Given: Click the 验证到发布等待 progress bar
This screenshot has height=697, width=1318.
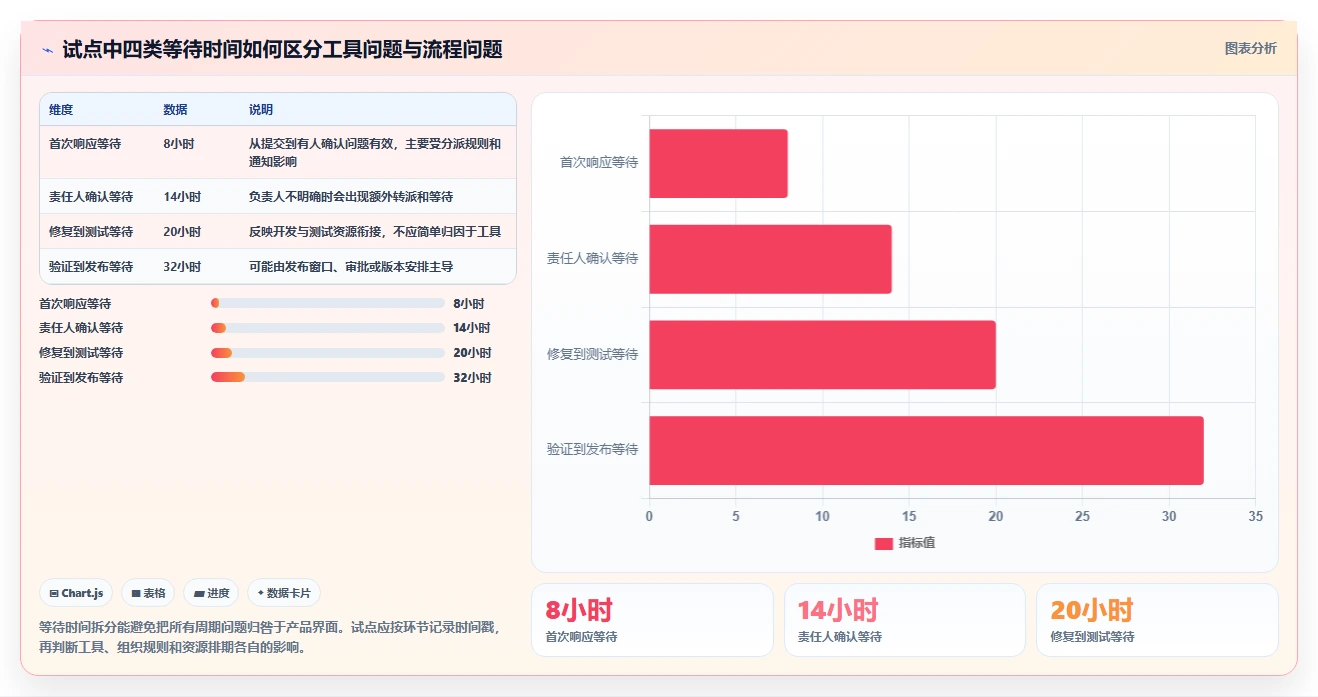Looking at the screenshot, I should [327, 377].
